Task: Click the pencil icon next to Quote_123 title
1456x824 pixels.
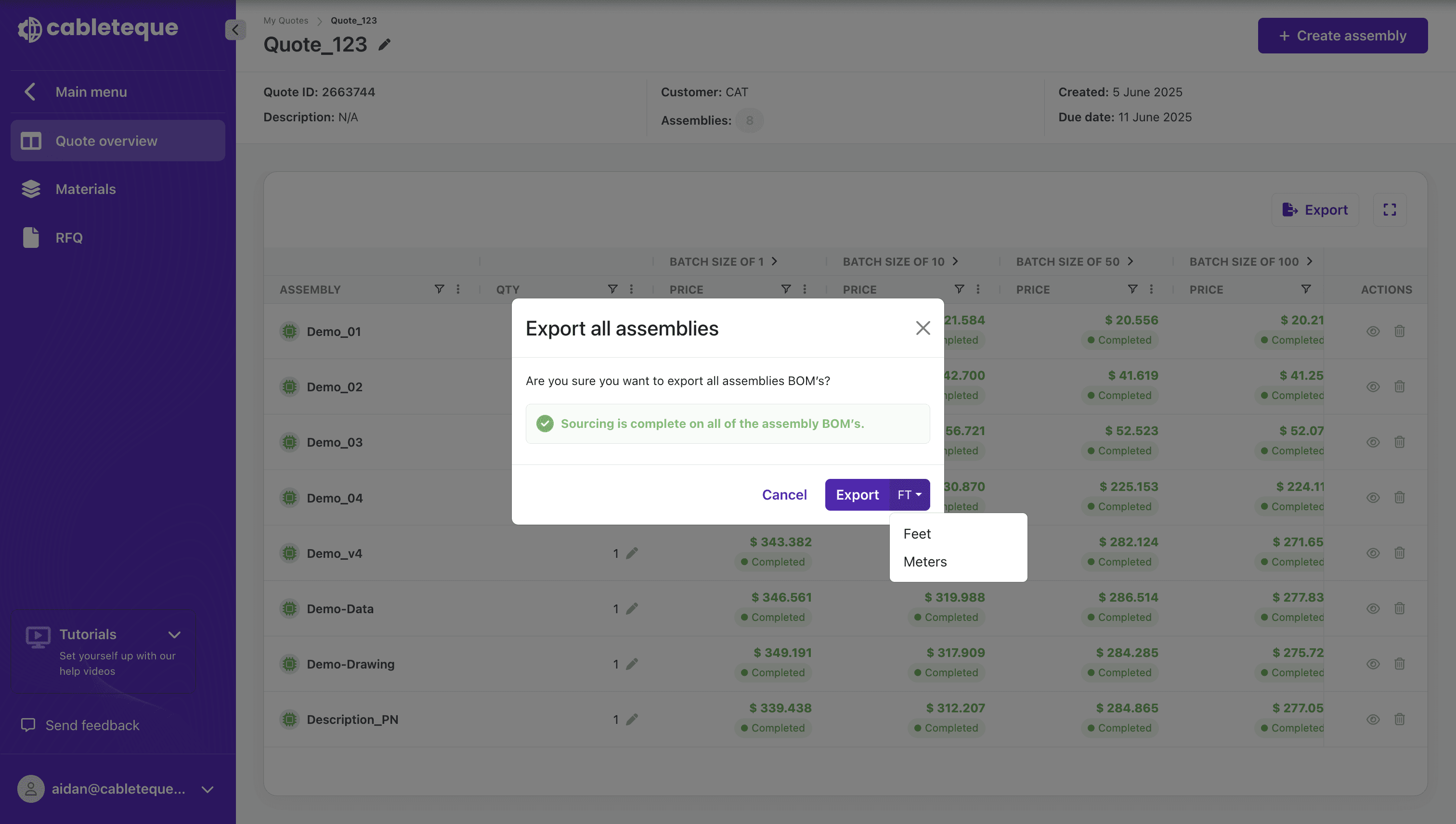Action: 384,44
